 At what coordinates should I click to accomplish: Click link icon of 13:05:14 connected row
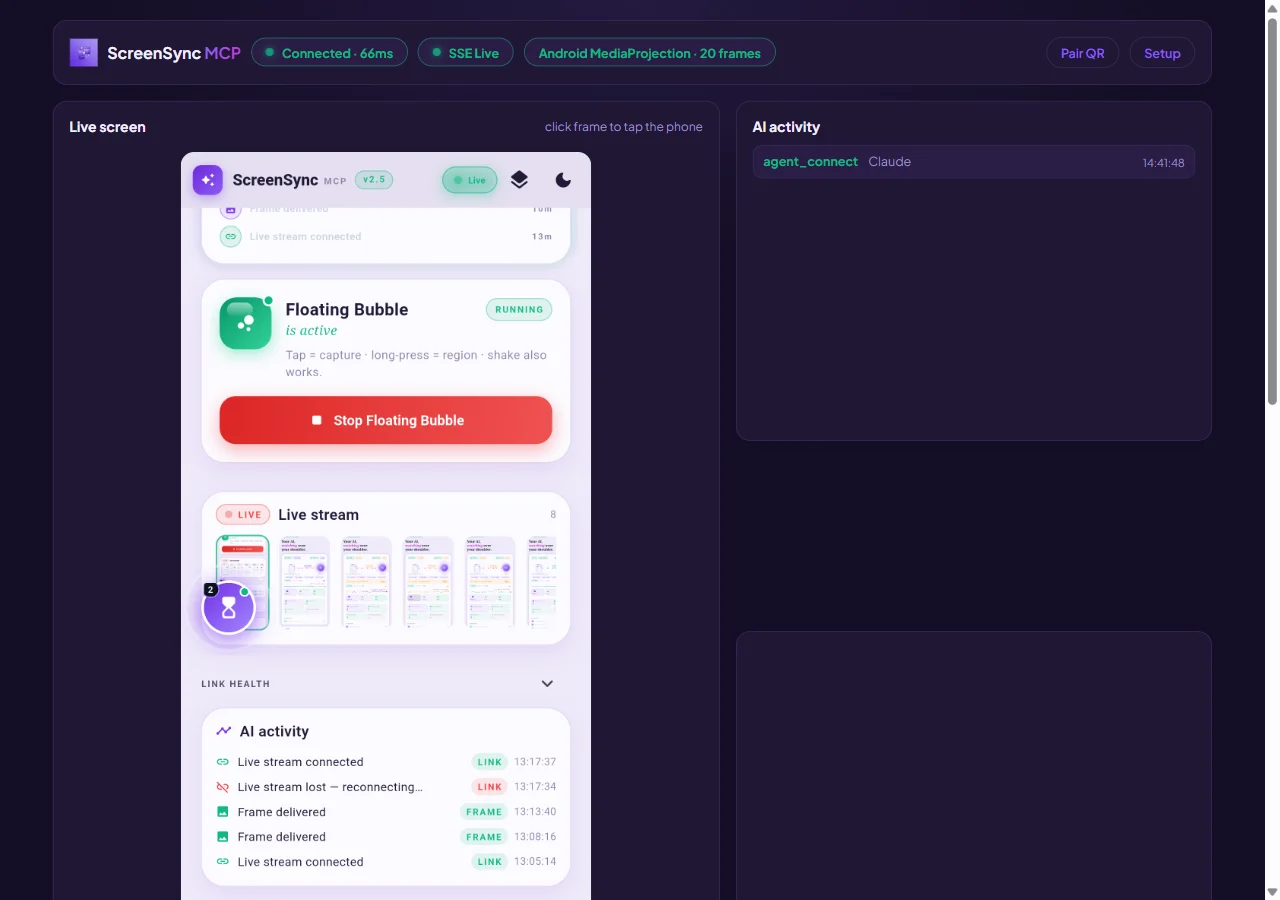(223, 862)
